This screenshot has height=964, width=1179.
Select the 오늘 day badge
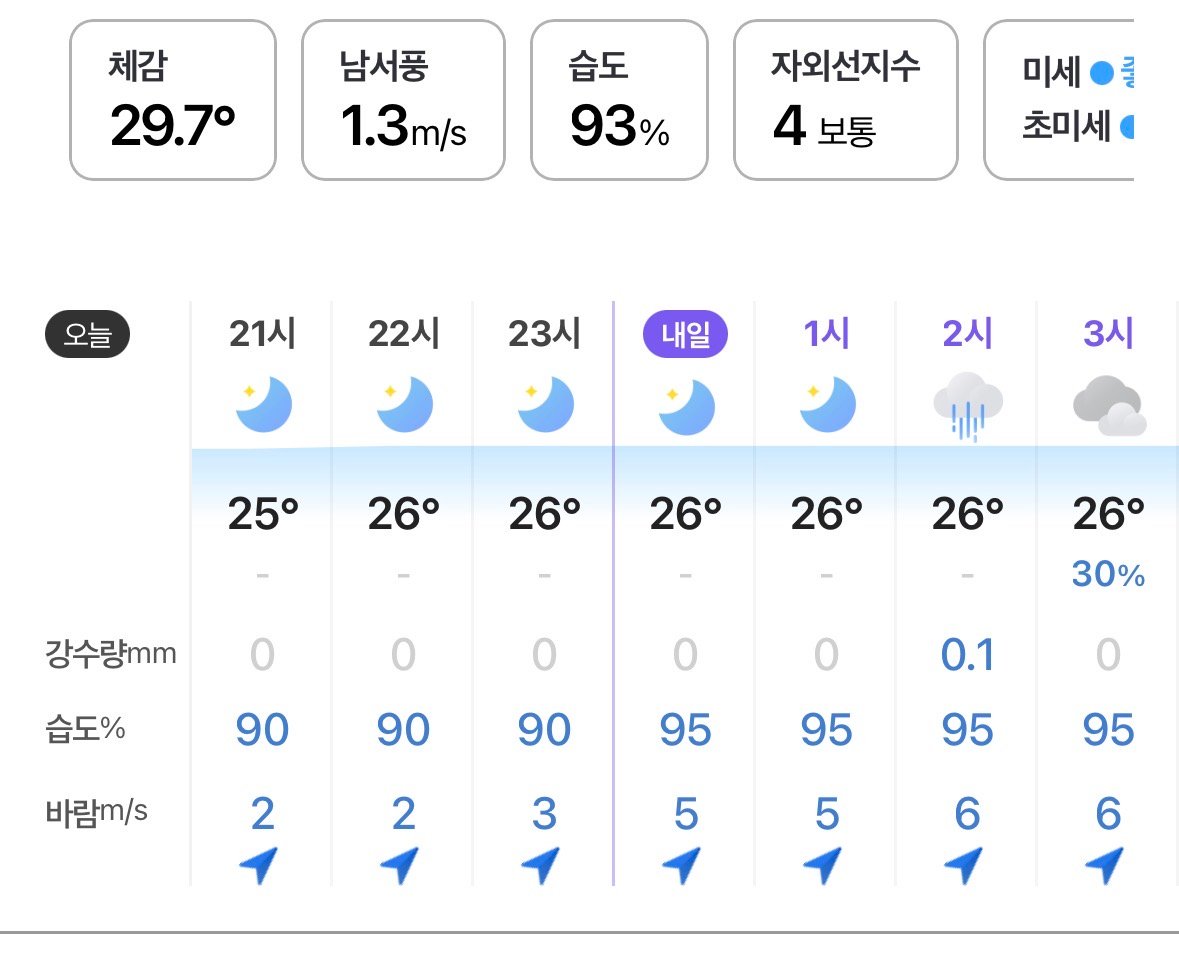[x=87, y=334]
